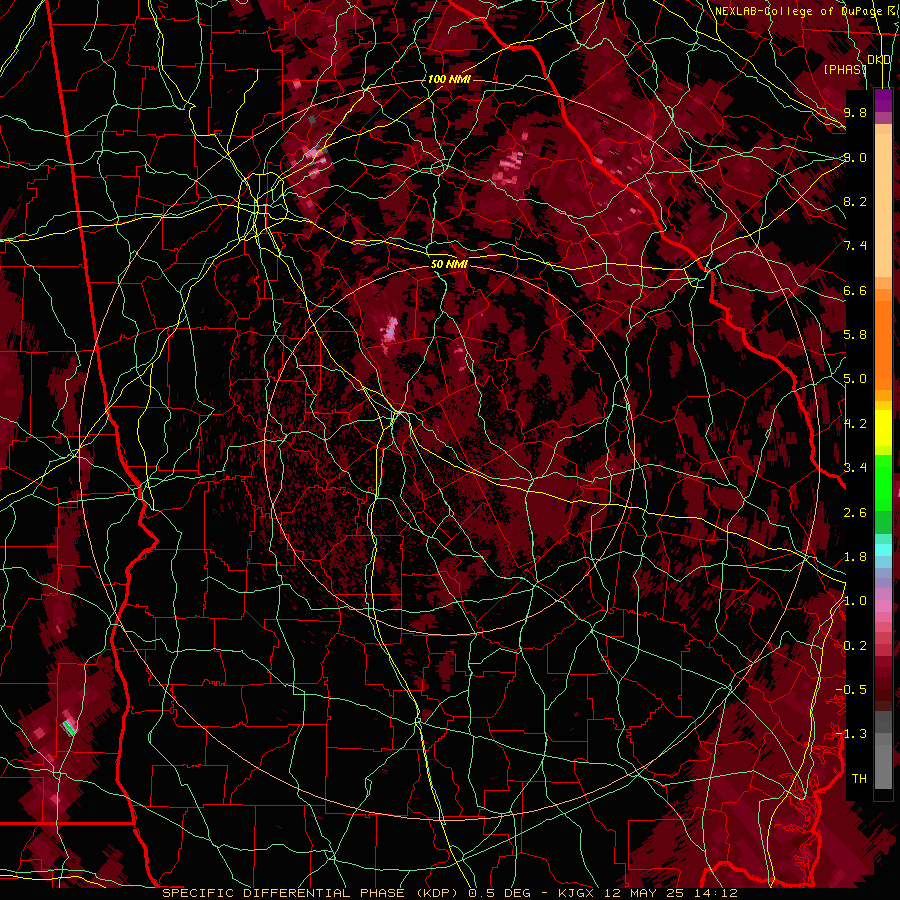This screenshot has height=900, width=900.
Task: Select the 2.6 legend value
Action: pos(855,512)
